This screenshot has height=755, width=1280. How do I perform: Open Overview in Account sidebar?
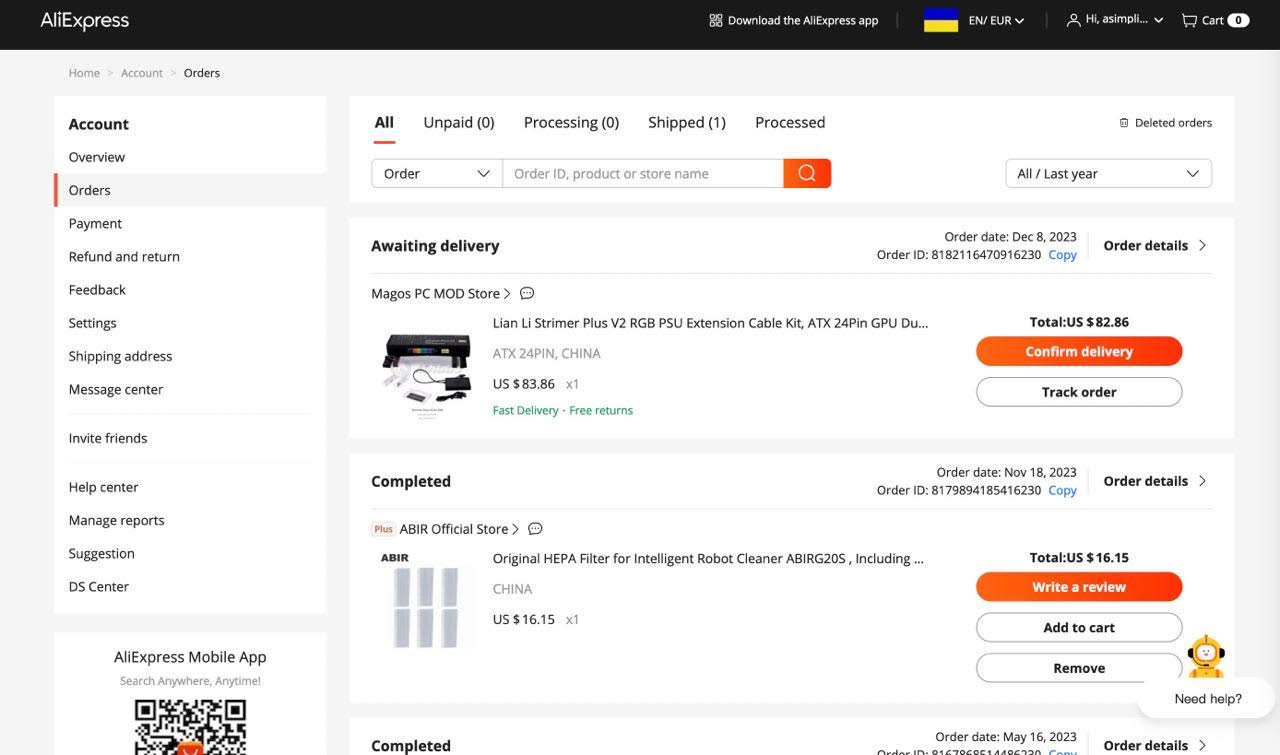click(x=97, y=157)
